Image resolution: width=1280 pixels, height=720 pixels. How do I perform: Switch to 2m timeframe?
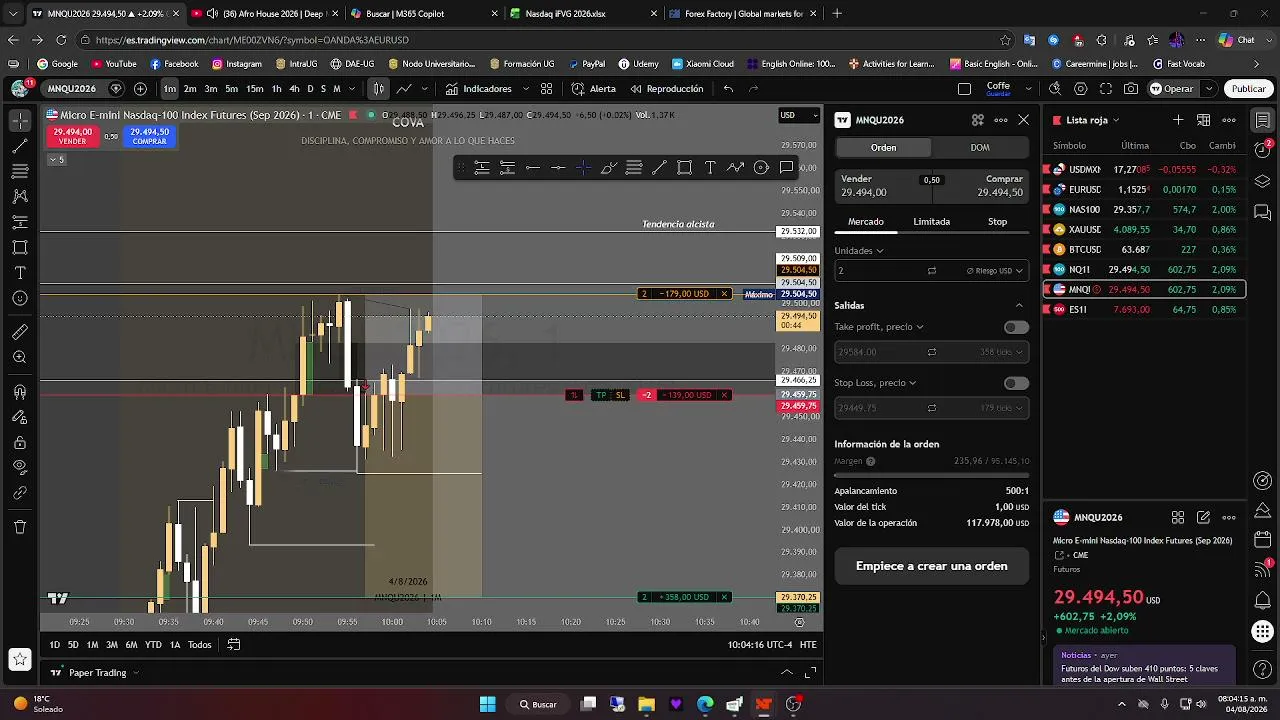(x=190, y=89)
